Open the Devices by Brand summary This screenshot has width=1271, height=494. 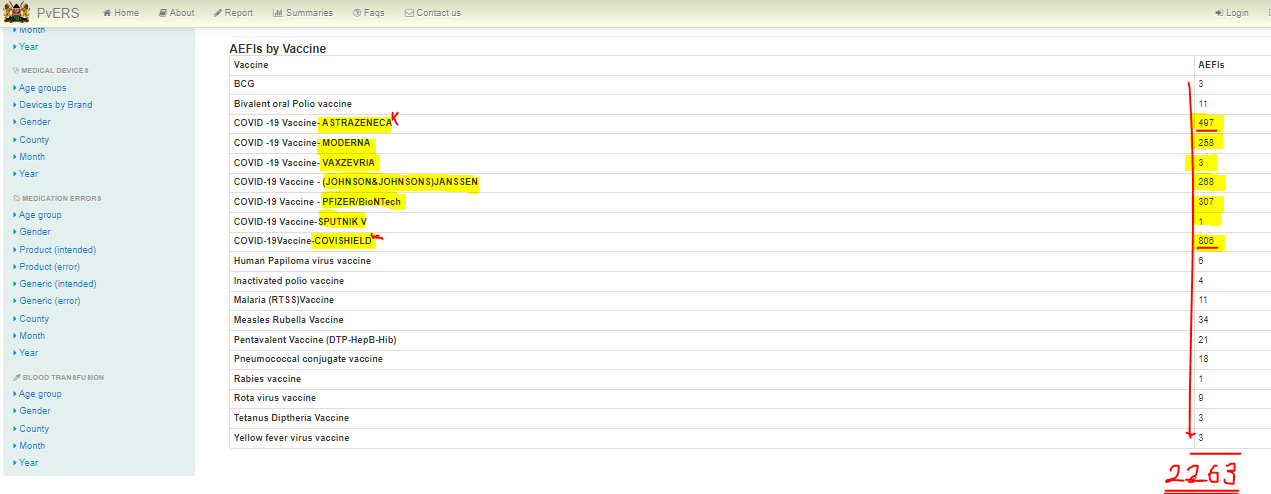tap(55, 105)
